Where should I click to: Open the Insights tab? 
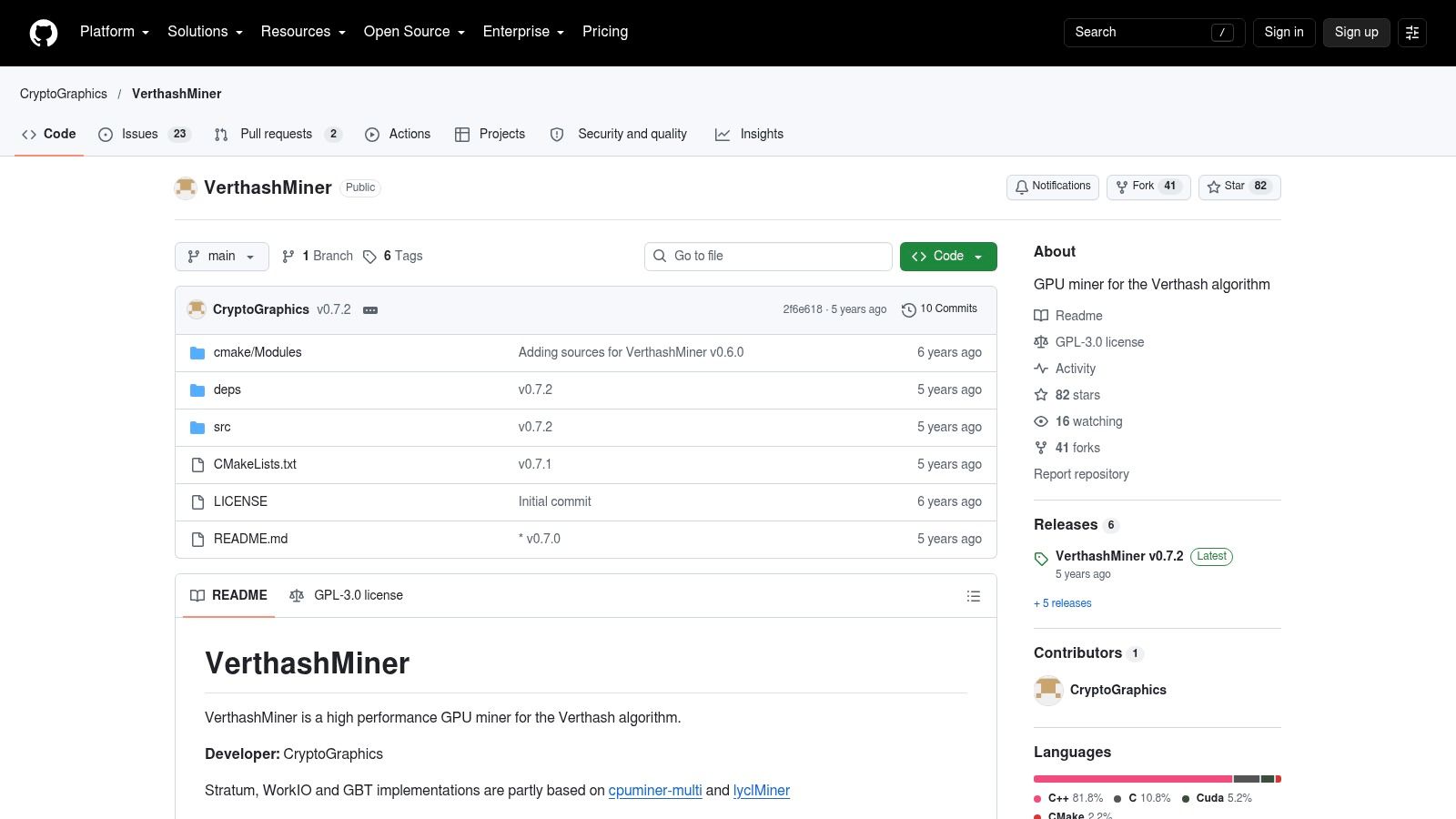click(749, 134)
